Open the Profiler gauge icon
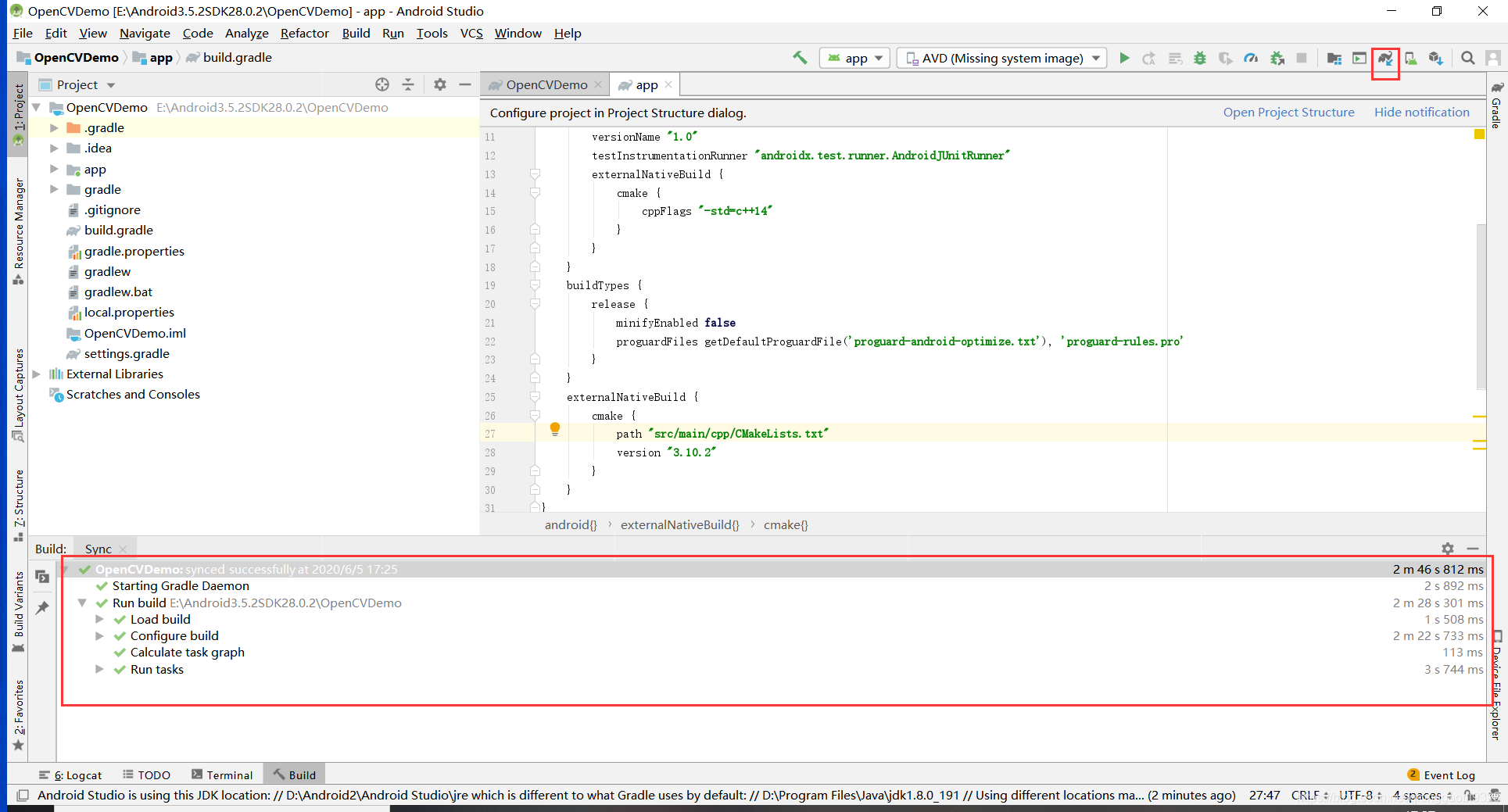This screenshot has width=1508, height=812. tap(1251, 58)
